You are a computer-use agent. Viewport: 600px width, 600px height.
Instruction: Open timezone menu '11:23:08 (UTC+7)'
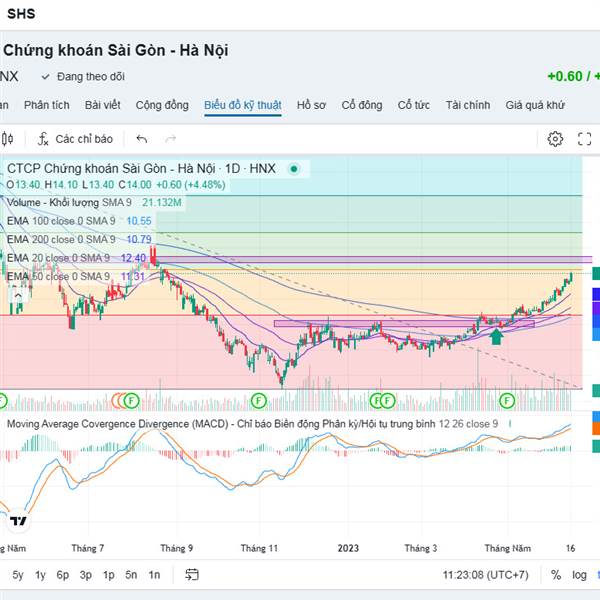[x=486, y=575]
